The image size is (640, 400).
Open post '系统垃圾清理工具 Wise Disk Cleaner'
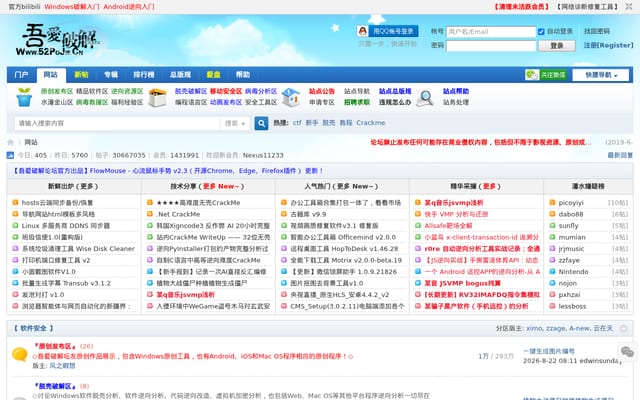click(78, 249)
